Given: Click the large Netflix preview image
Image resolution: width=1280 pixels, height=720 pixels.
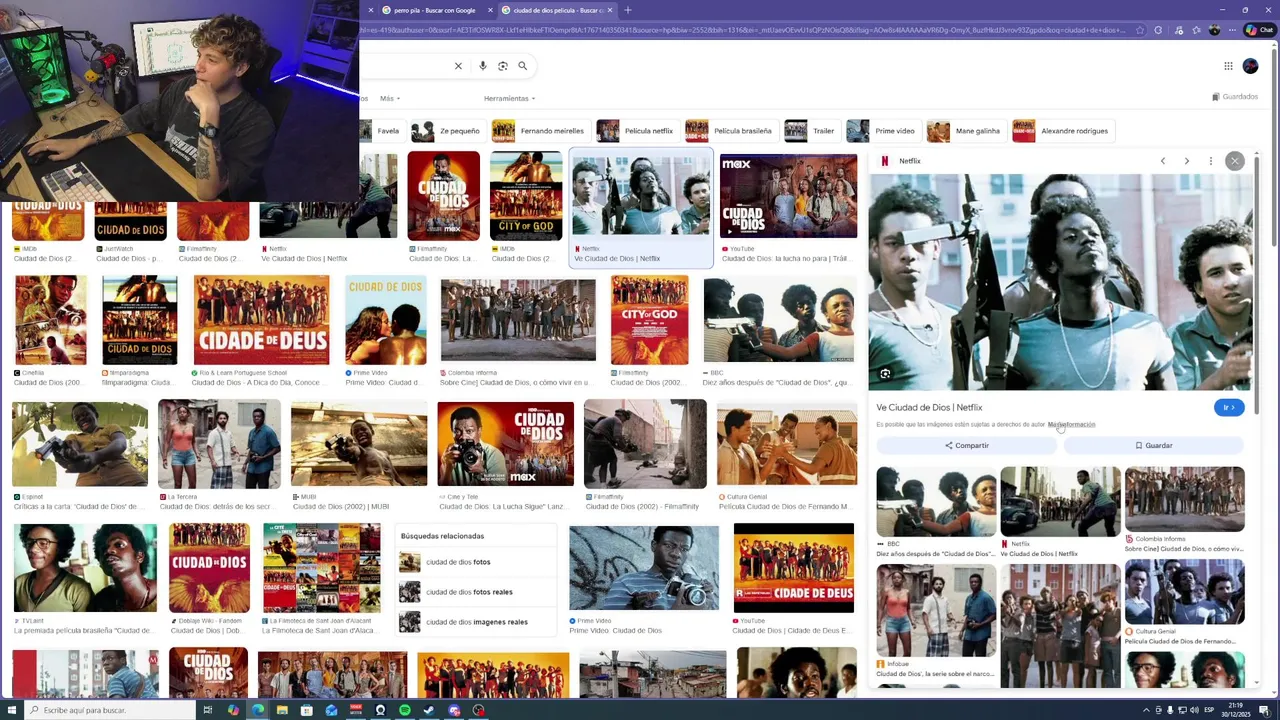Looking at the screenshot, I should pos(1060,282).
